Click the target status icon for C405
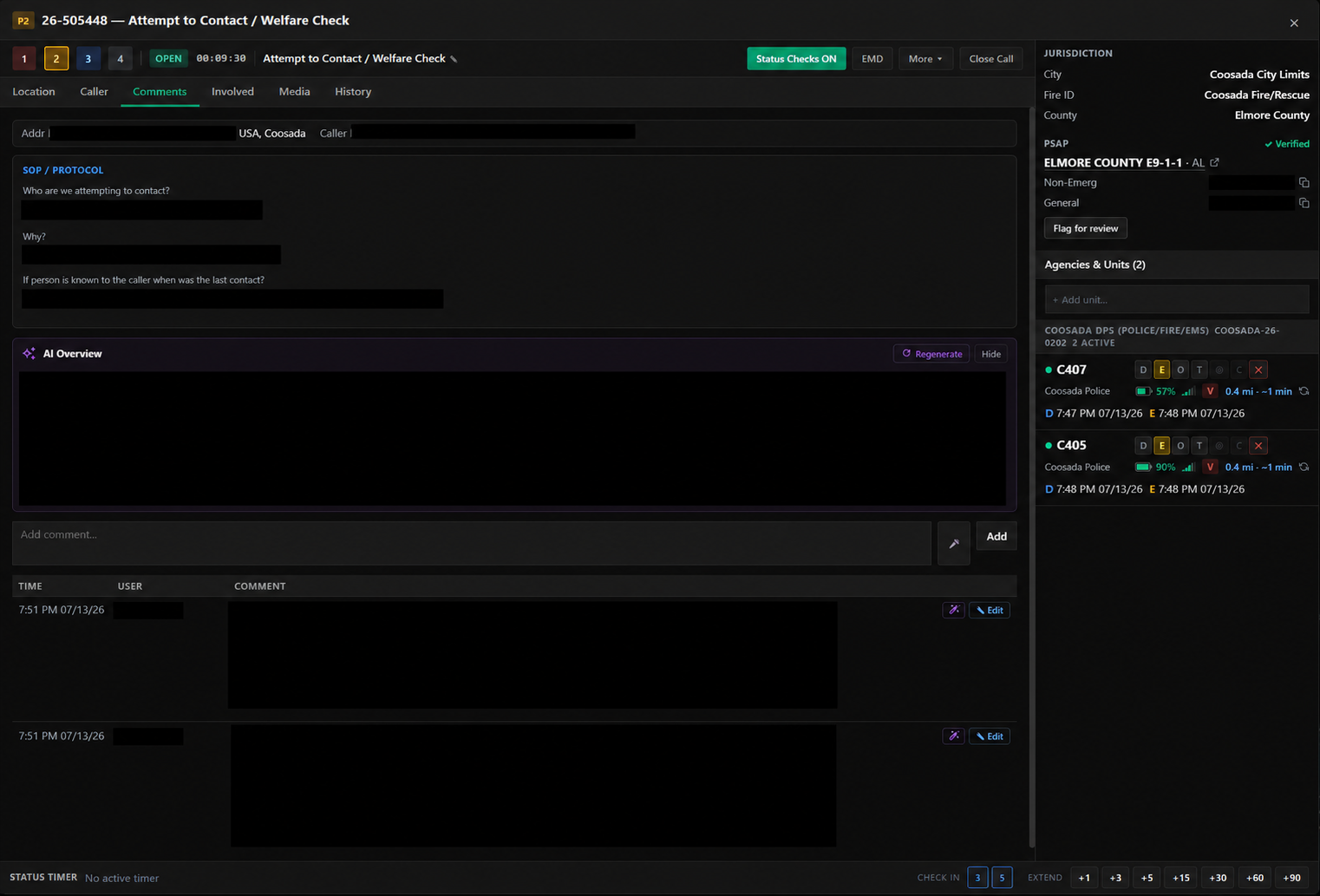 pyautogui.click(x=1219, y=446)
